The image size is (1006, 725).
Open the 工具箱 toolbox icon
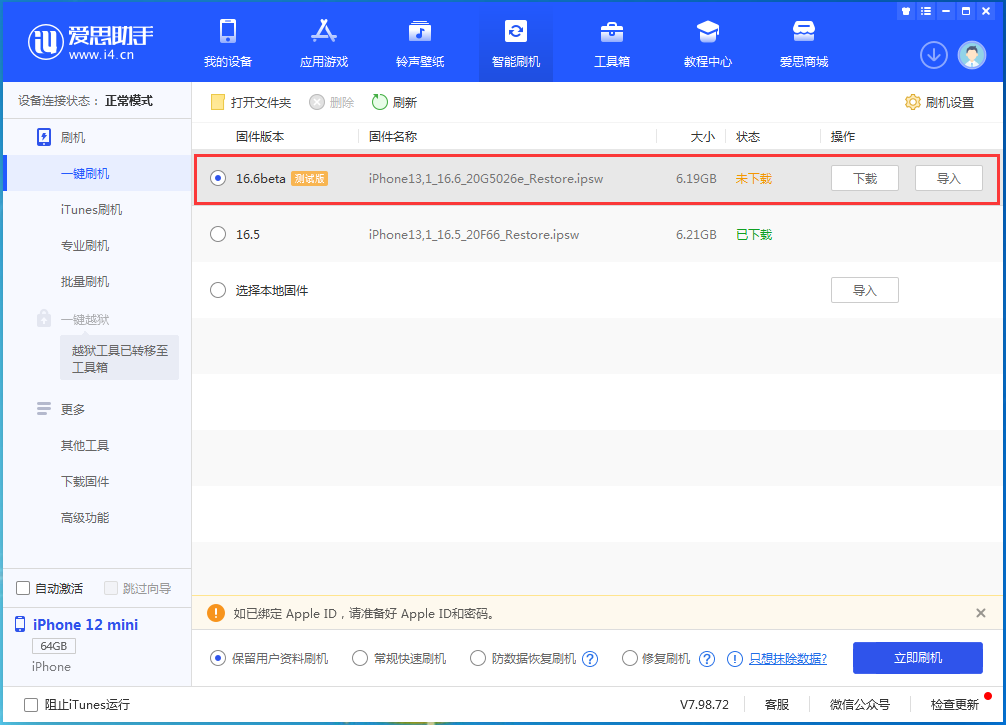[x=612, y=32]
